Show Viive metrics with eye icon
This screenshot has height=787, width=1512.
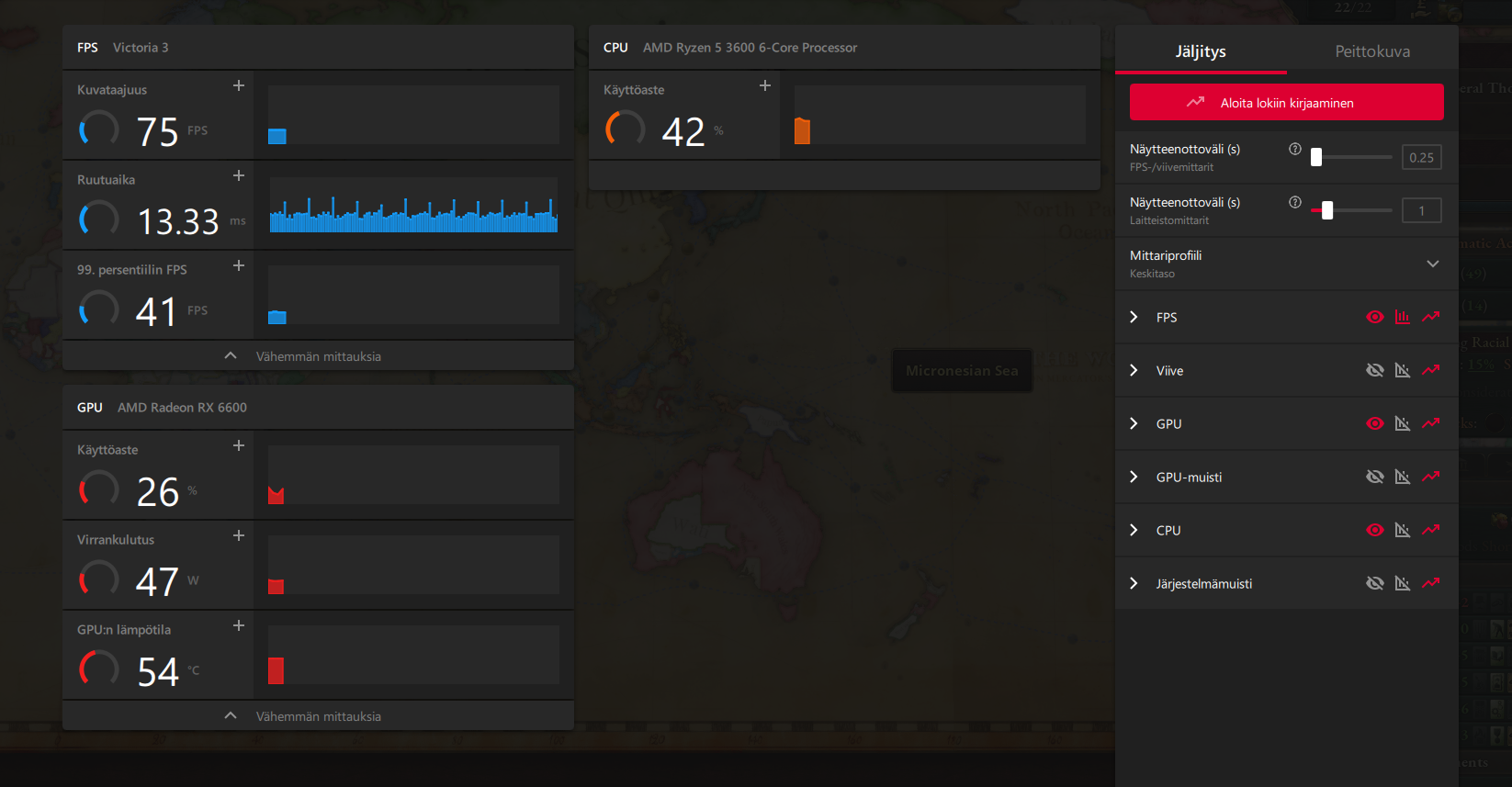click(1375, 370)
